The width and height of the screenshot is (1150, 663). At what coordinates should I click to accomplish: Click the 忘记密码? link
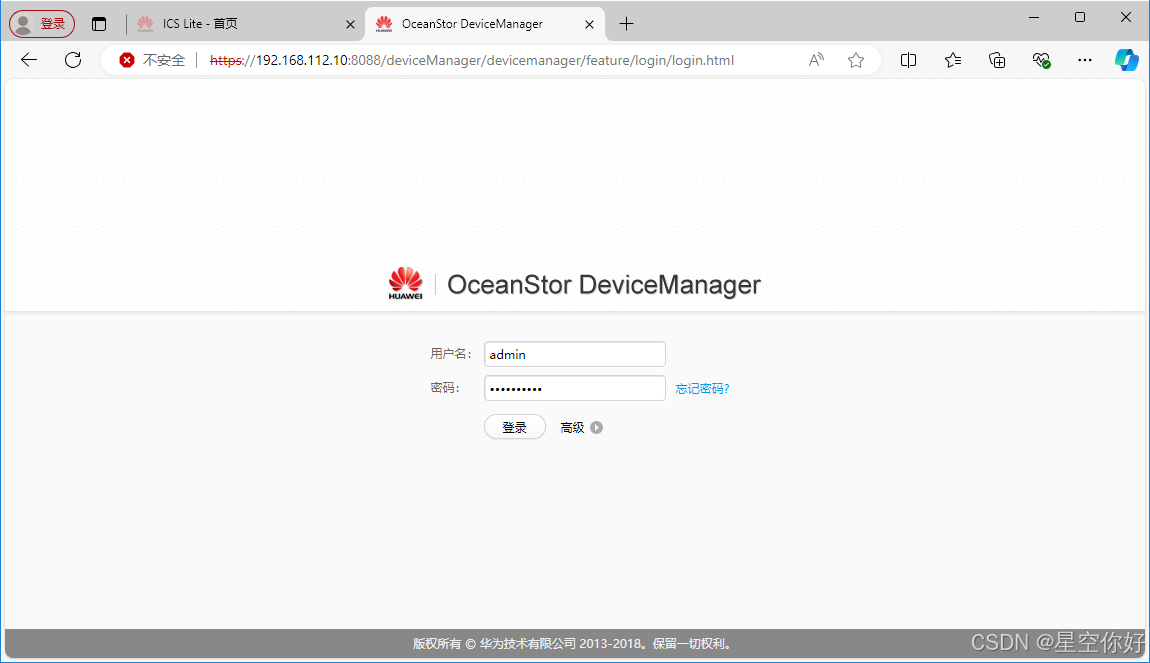[702, 389]
